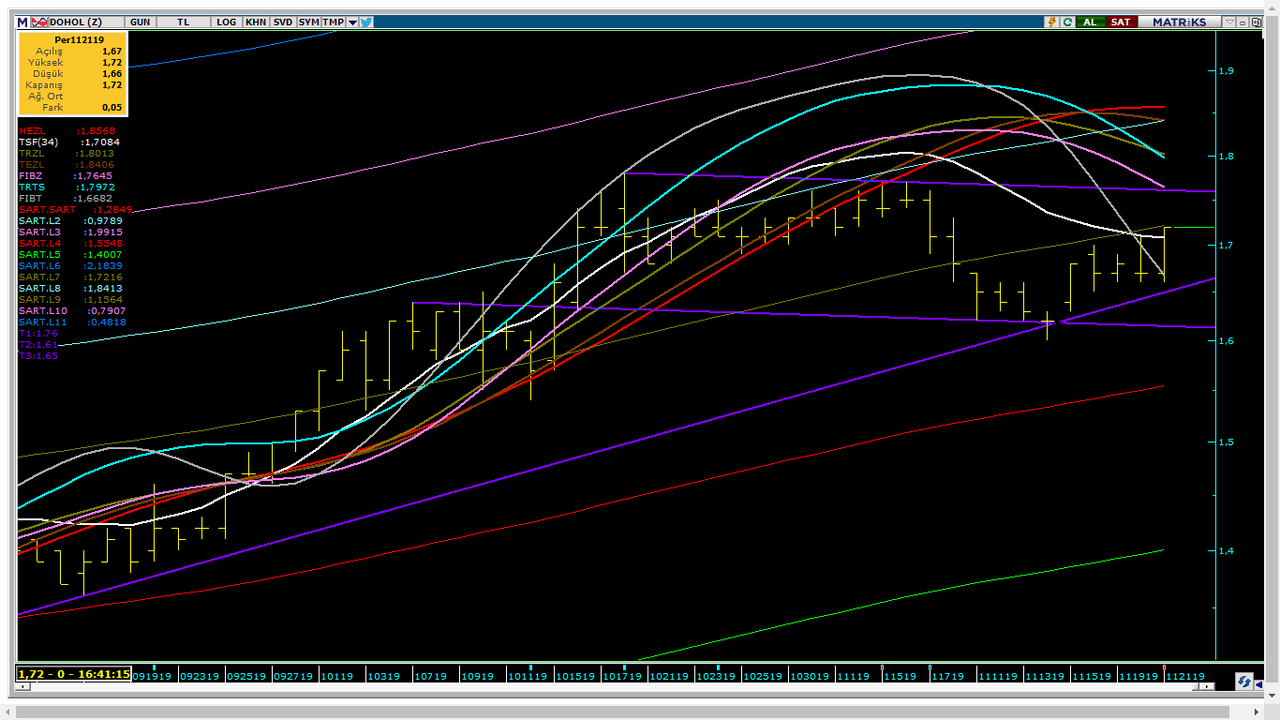Click the SART.L9 indicator label

click(x=40, y=300)
